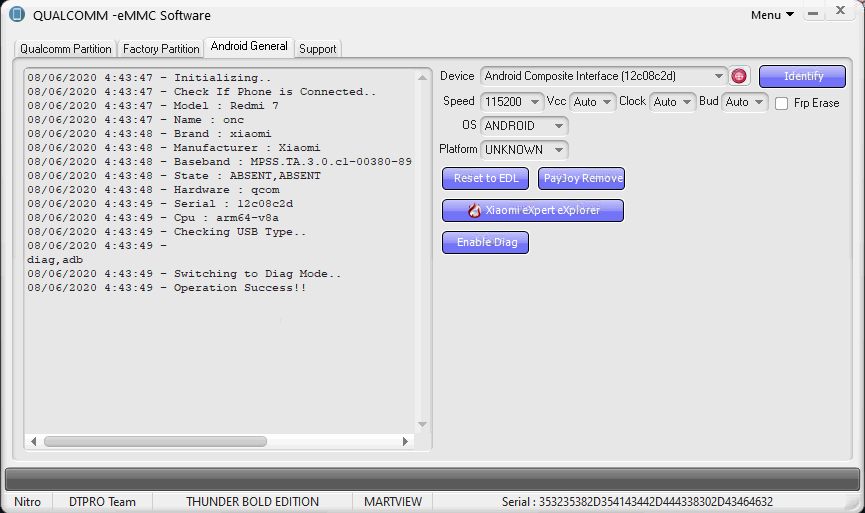The image size is (865, 513).
Task: Click the log horizontal scrollbar thumb
Action: (x=155, y=441)
